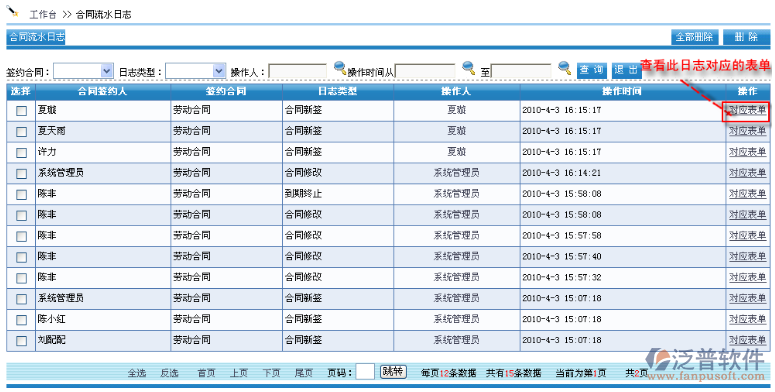
Task: Click the magnifier icon beside 操作人 field
Action: click(x=340, y=67)
